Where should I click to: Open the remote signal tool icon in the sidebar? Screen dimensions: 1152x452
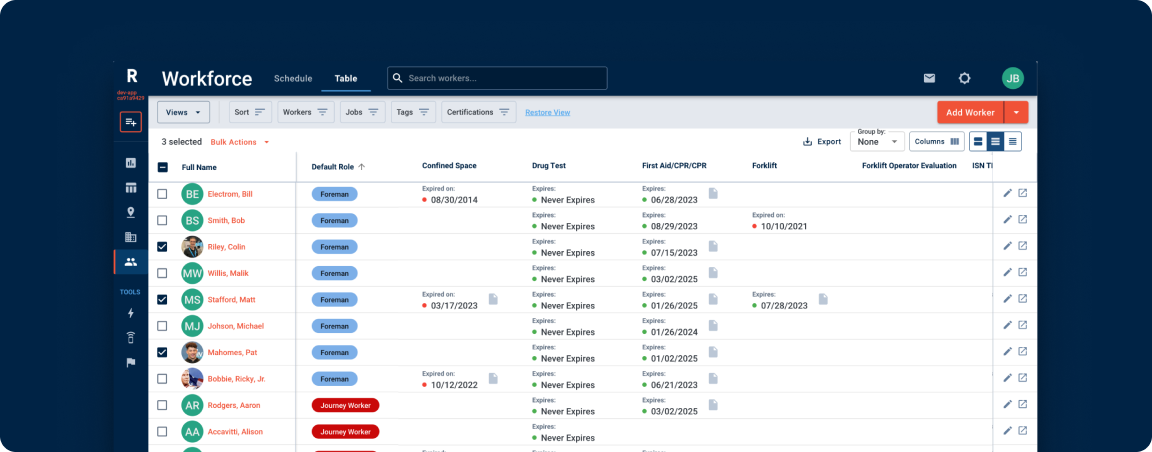pos(131,337)
